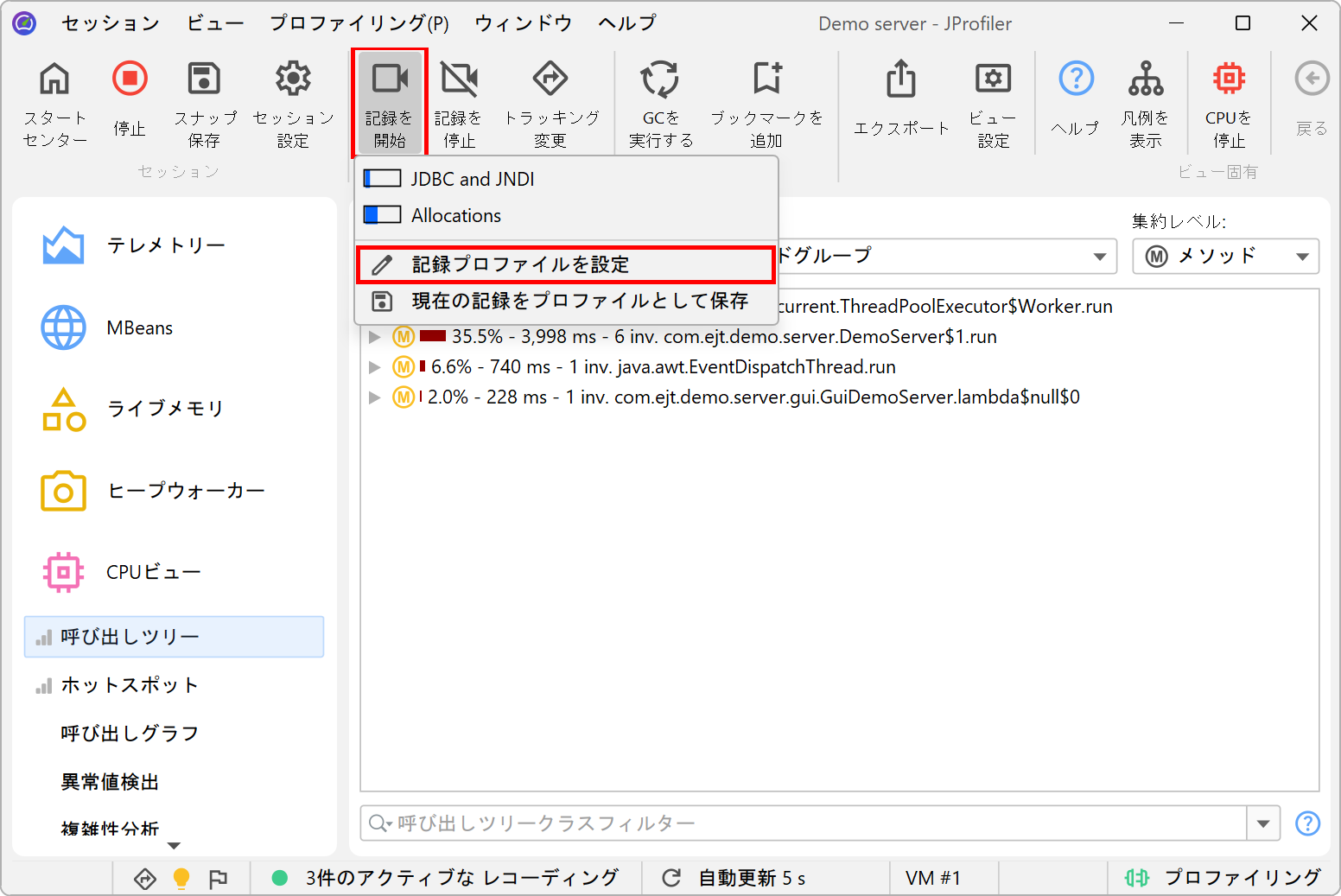Expand the EventDispatchThread.run tree node
The width and height of the screenshot is (1341, 896).
375,367
